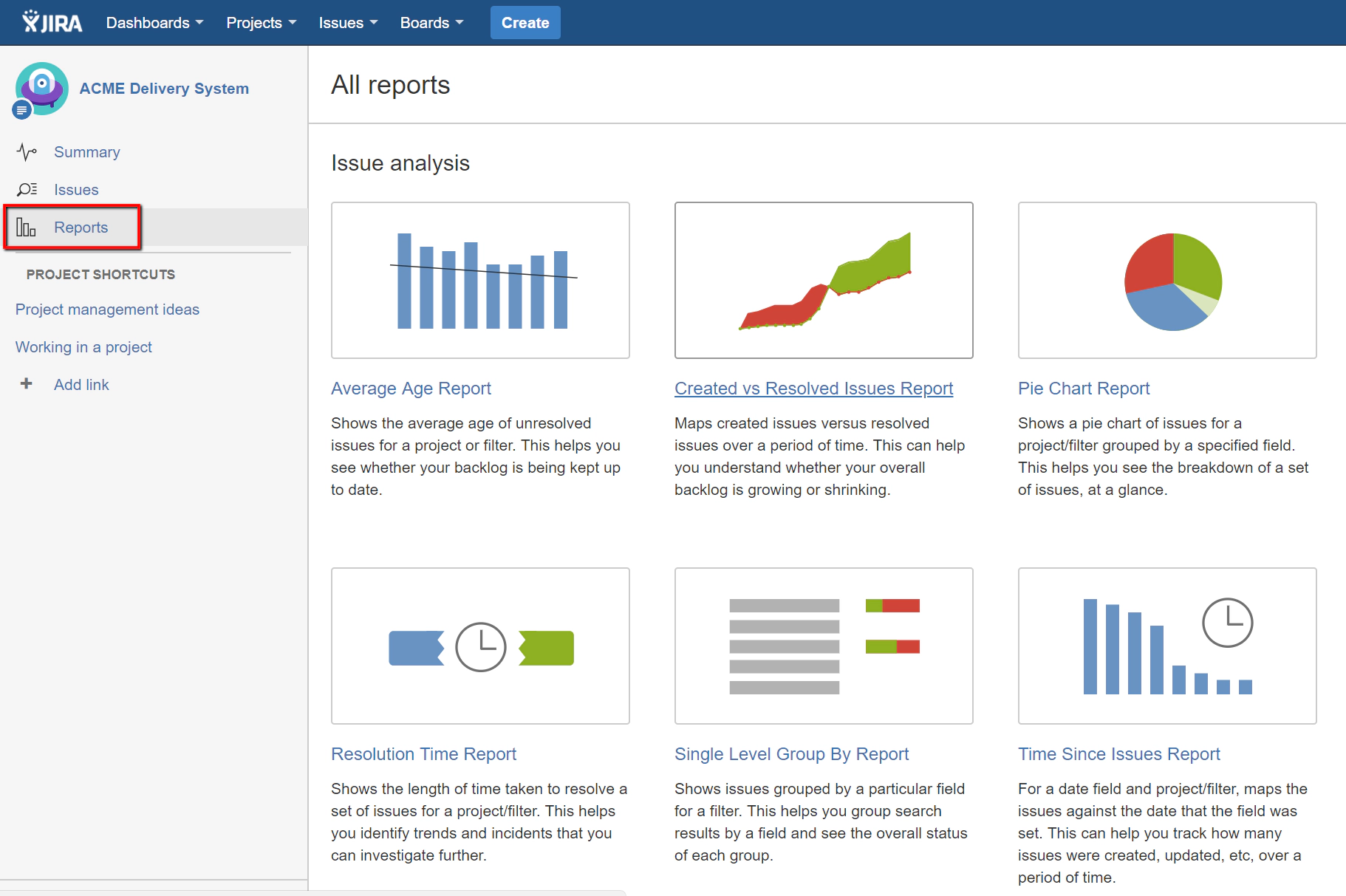
Task: Open the Dashboards dropdown menu
Action: coord(154,22)
